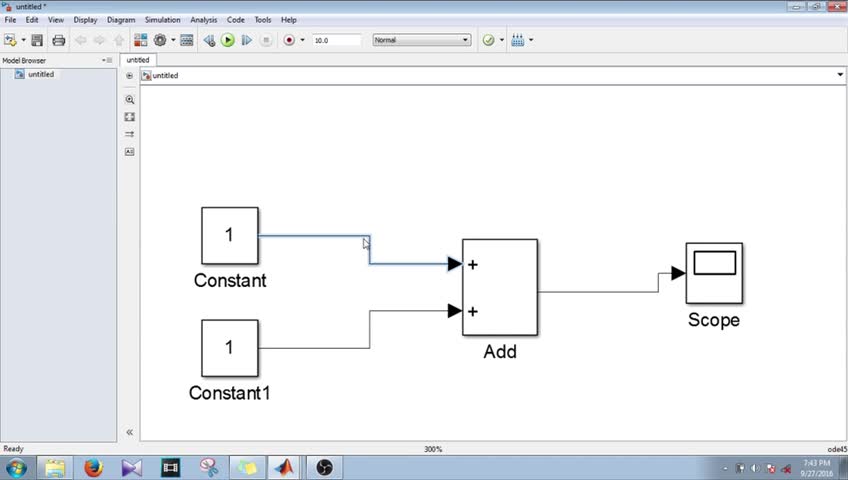Open the Display menu
848x480 pixels.
[85, 19]
